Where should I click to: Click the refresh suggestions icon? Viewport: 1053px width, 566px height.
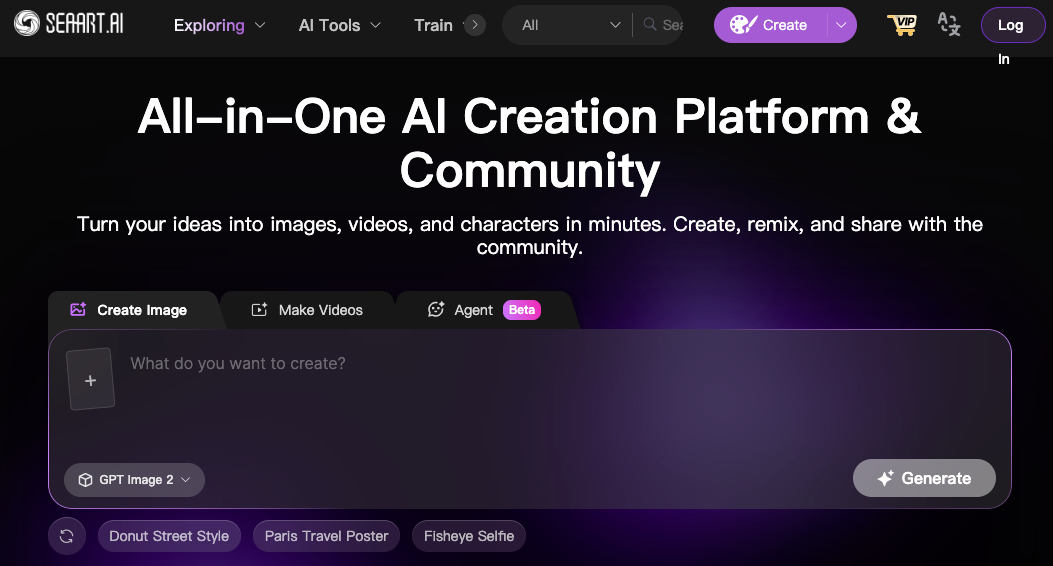66,536
